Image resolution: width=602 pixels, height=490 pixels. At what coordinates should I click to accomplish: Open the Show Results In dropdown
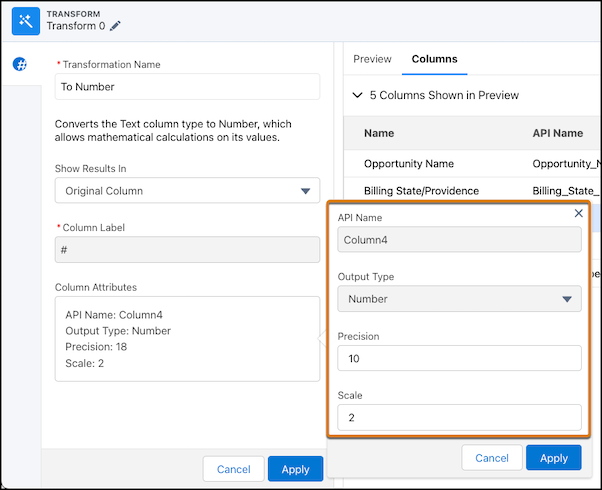coord(187,190)
